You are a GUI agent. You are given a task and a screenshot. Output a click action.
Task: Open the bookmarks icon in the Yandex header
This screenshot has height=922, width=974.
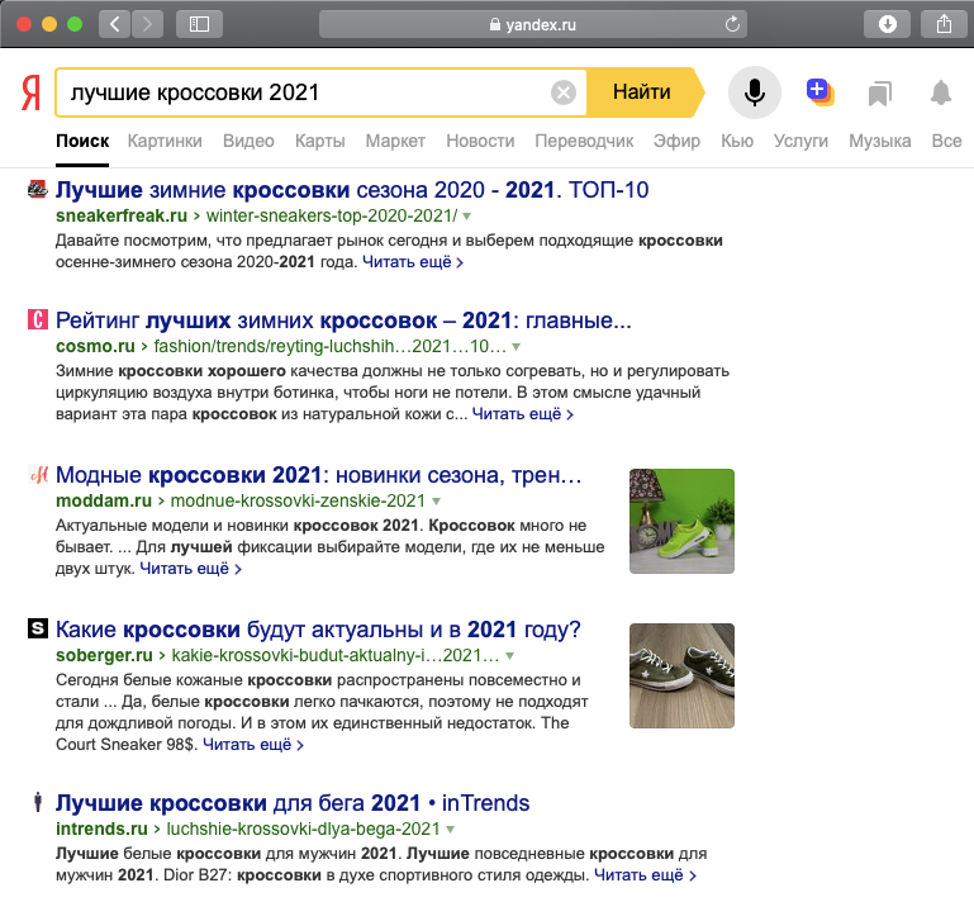coord(880,93)
